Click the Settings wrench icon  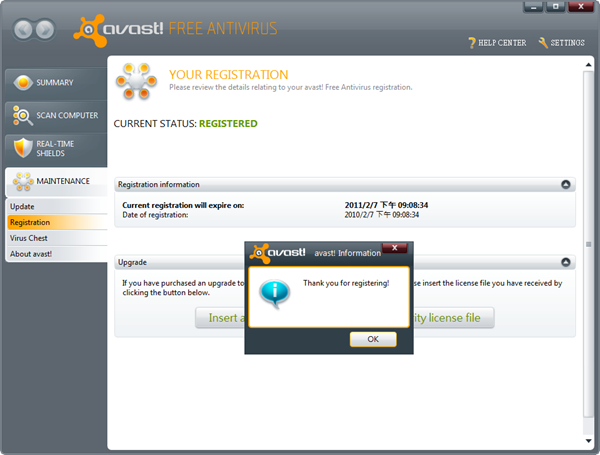click(543, 43)
